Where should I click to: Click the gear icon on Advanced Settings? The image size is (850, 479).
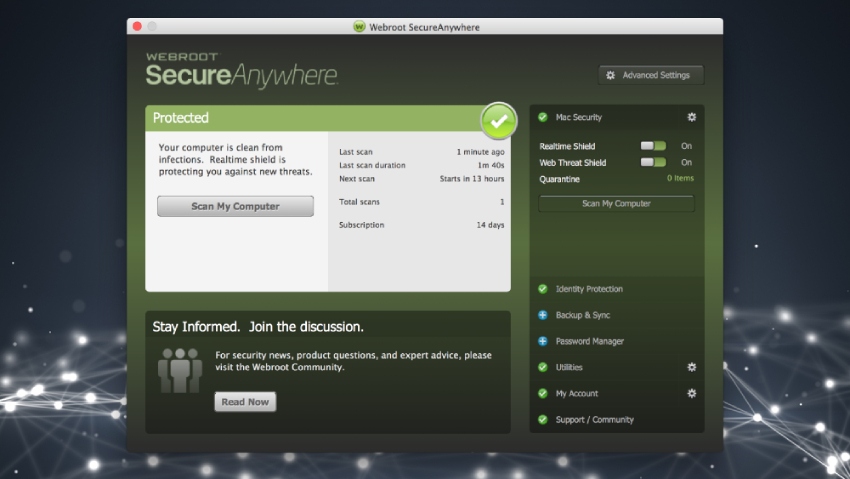pos(610,75)
